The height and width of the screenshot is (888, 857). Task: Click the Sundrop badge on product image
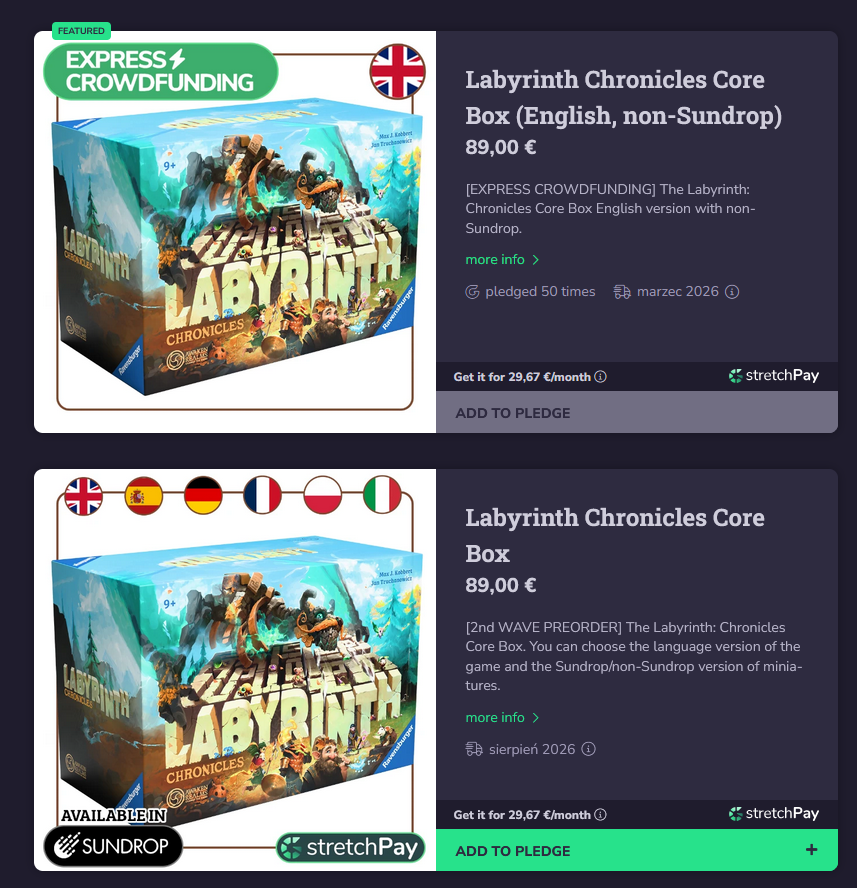113,846
